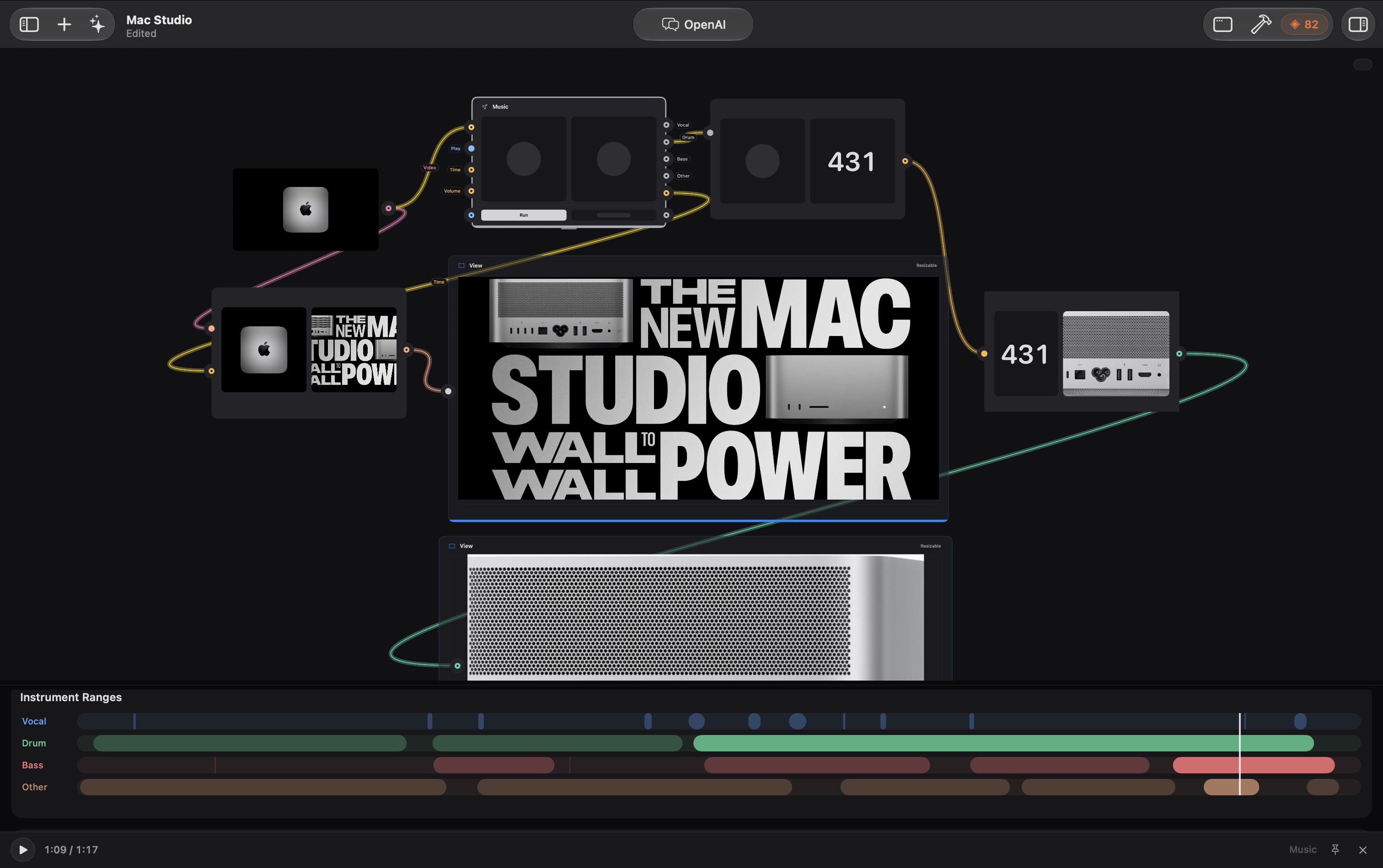Click the Resizable label on lower View node
Viewport: 1383px width, 868px height.
click(930, 546)
